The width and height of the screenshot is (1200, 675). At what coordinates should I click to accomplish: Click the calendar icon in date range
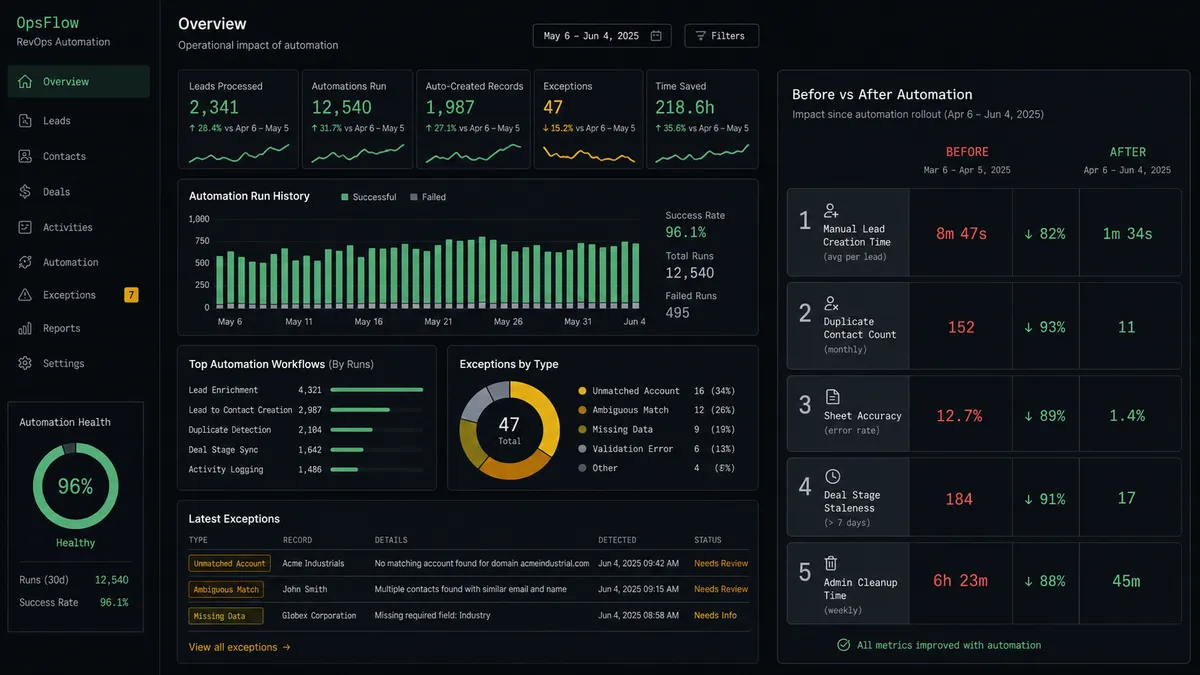click(656, 36)
